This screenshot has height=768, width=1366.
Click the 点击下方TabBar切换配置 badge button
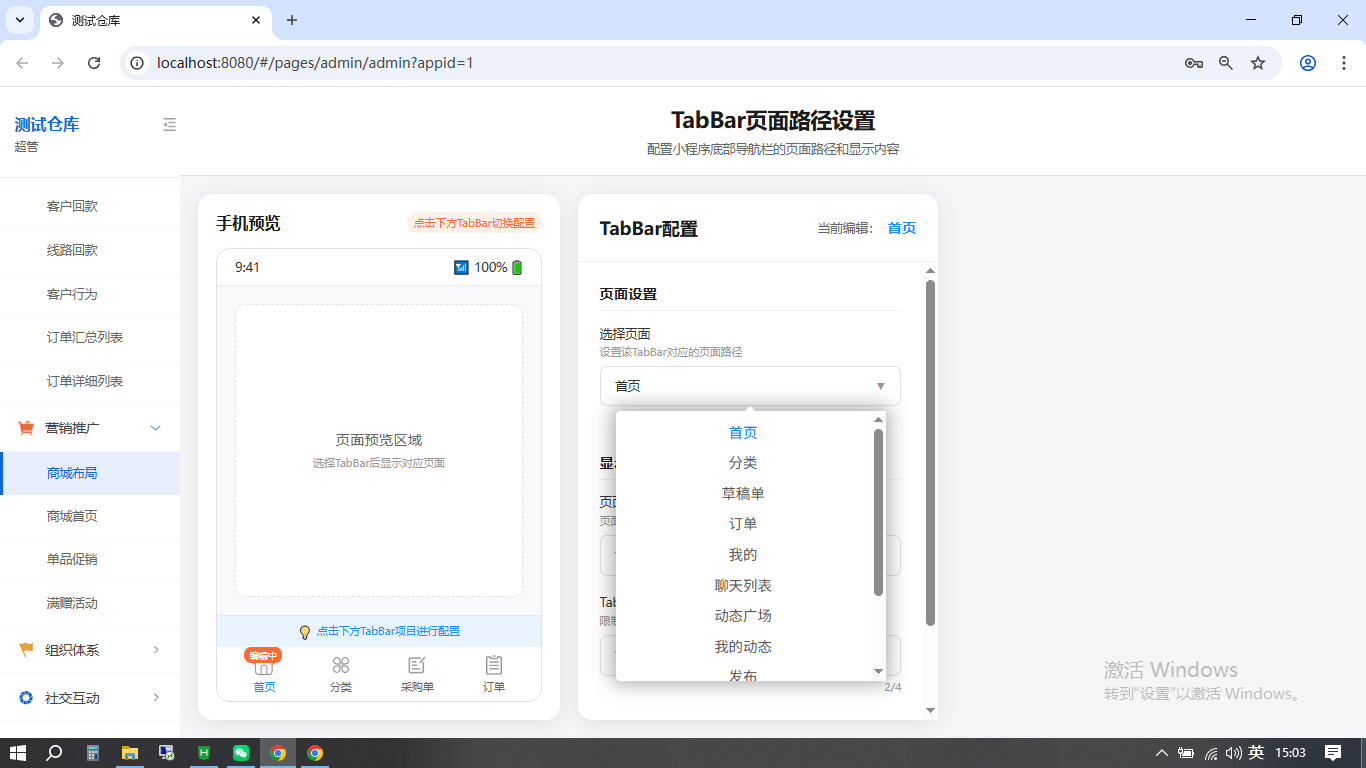(x=473, y=223)
